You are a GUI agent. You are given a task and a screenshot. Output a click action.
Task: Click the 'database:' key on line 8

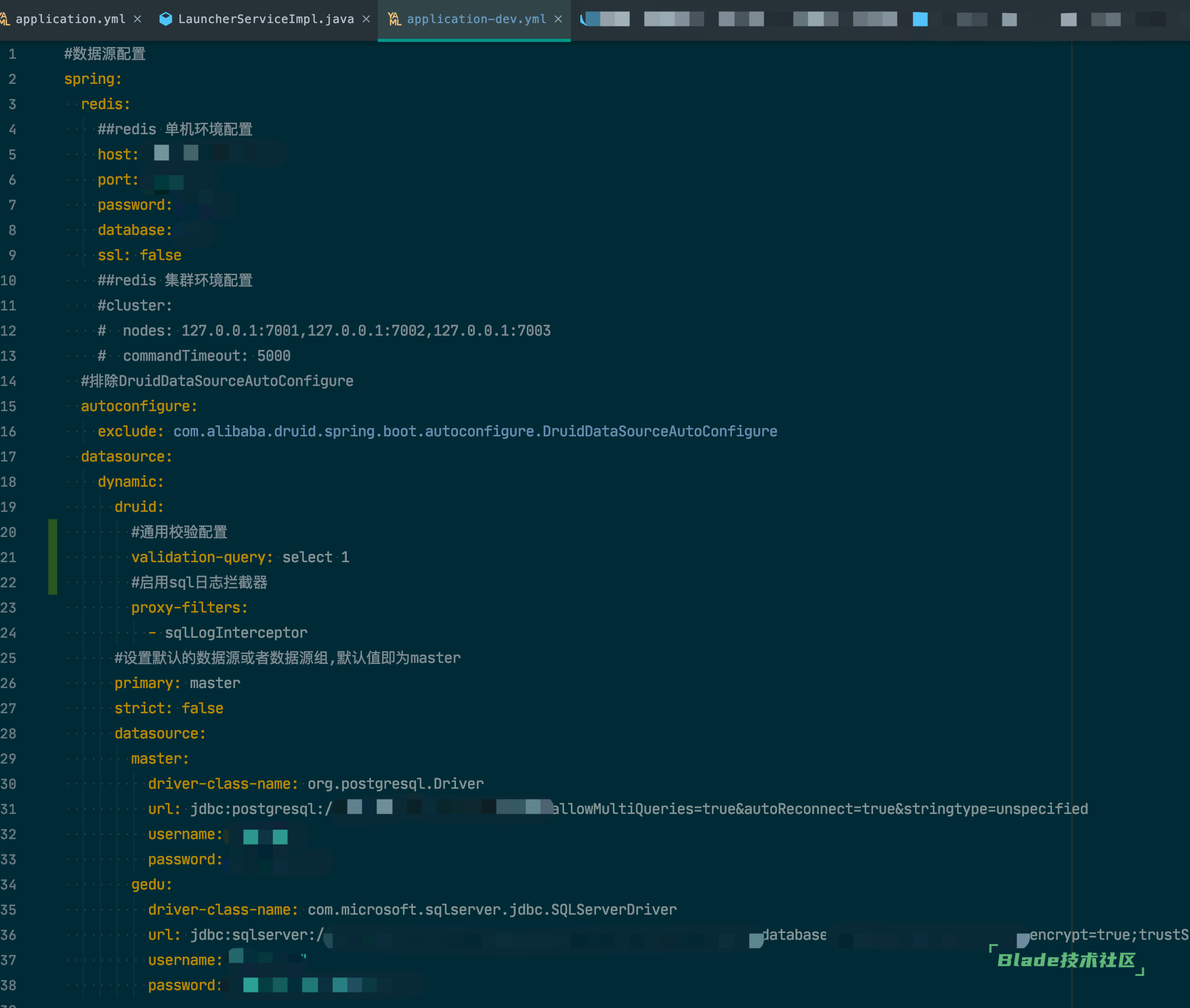pyautogui.click(x=135, y=230)
